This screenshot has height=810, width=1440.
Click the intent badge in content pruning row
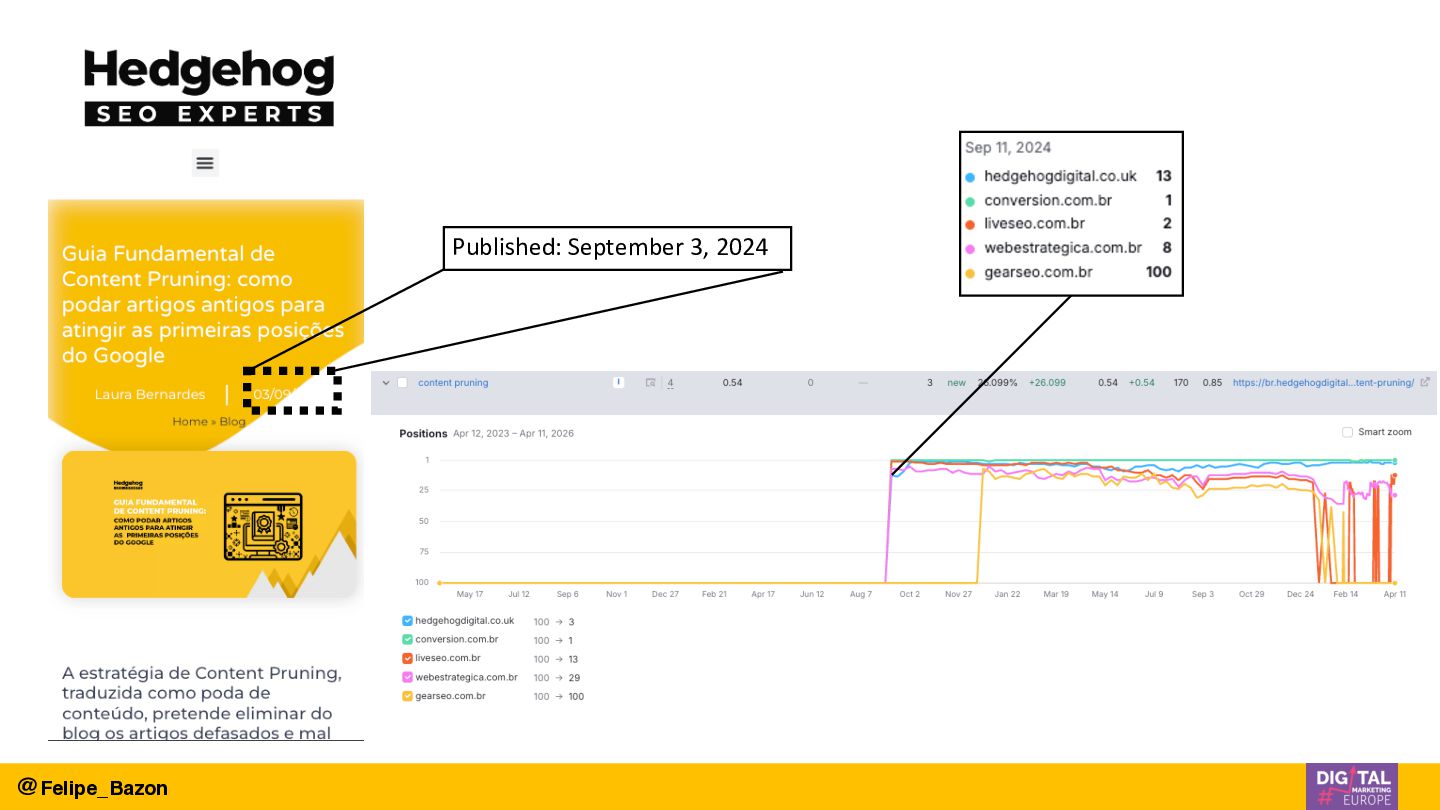pyautogui.click(x=619, y=382)
